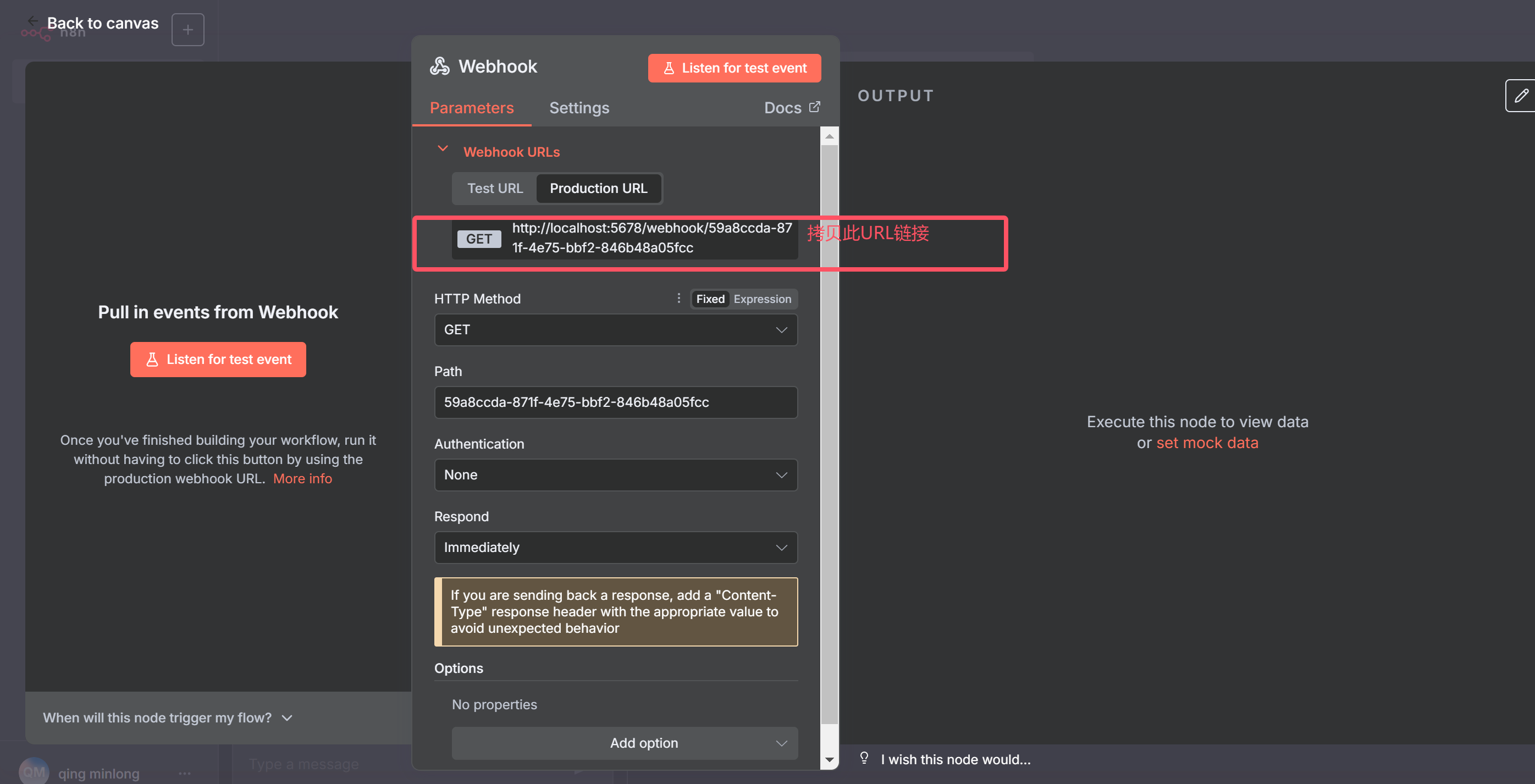Click the lightbulb feedback icon
1535x784 pixels.
863,758
